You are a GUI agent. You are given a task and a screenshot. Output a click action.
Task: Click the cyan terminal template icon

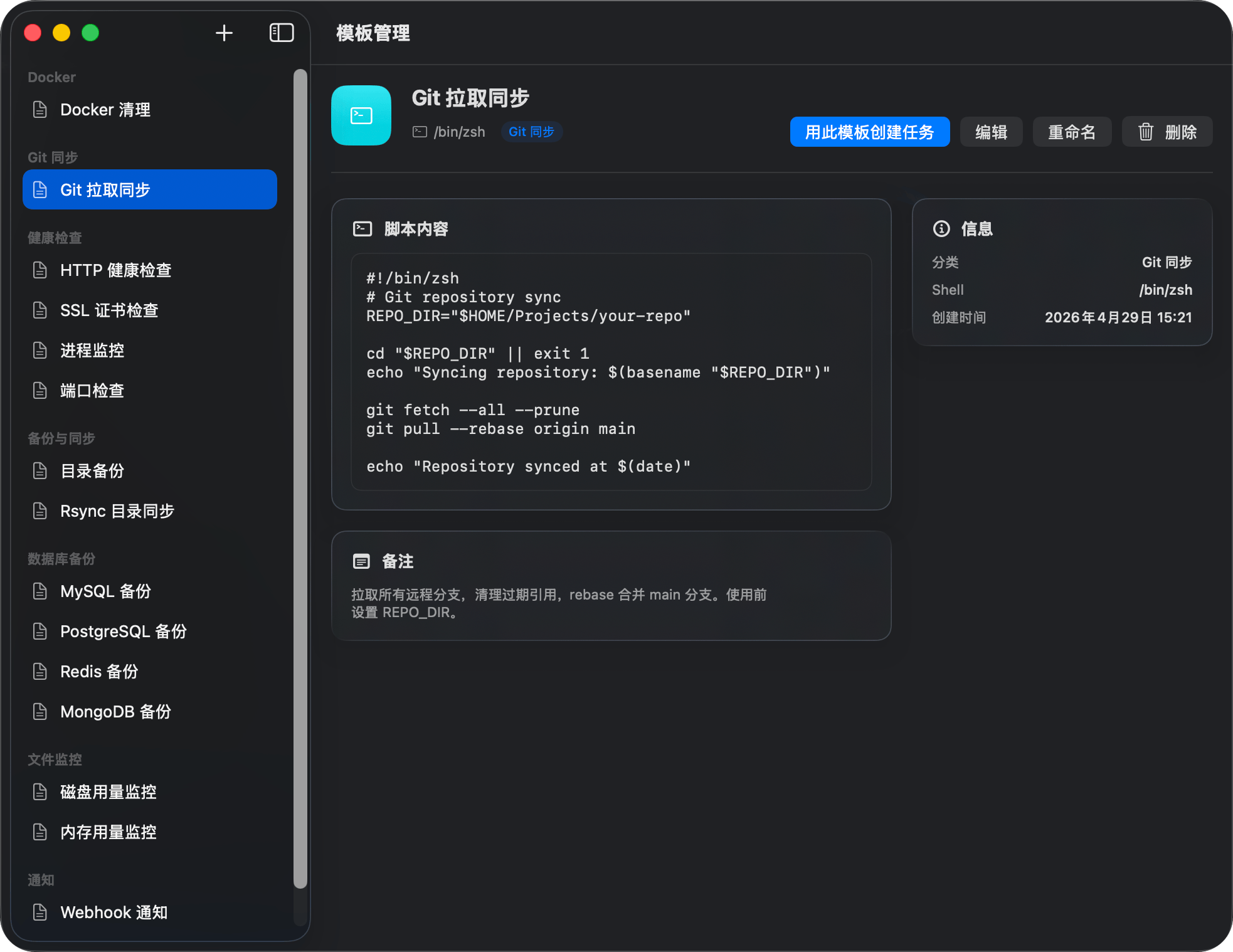tap(361, 115)
